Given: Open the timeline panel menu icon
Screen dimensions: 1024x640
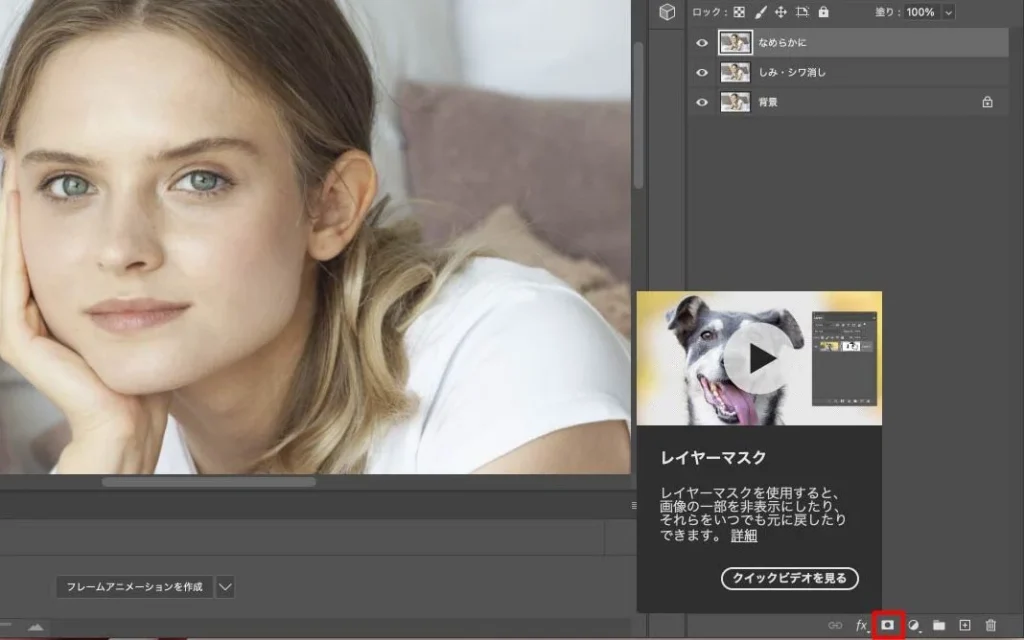Looking at the screenshot, I should tap(633, 506).
